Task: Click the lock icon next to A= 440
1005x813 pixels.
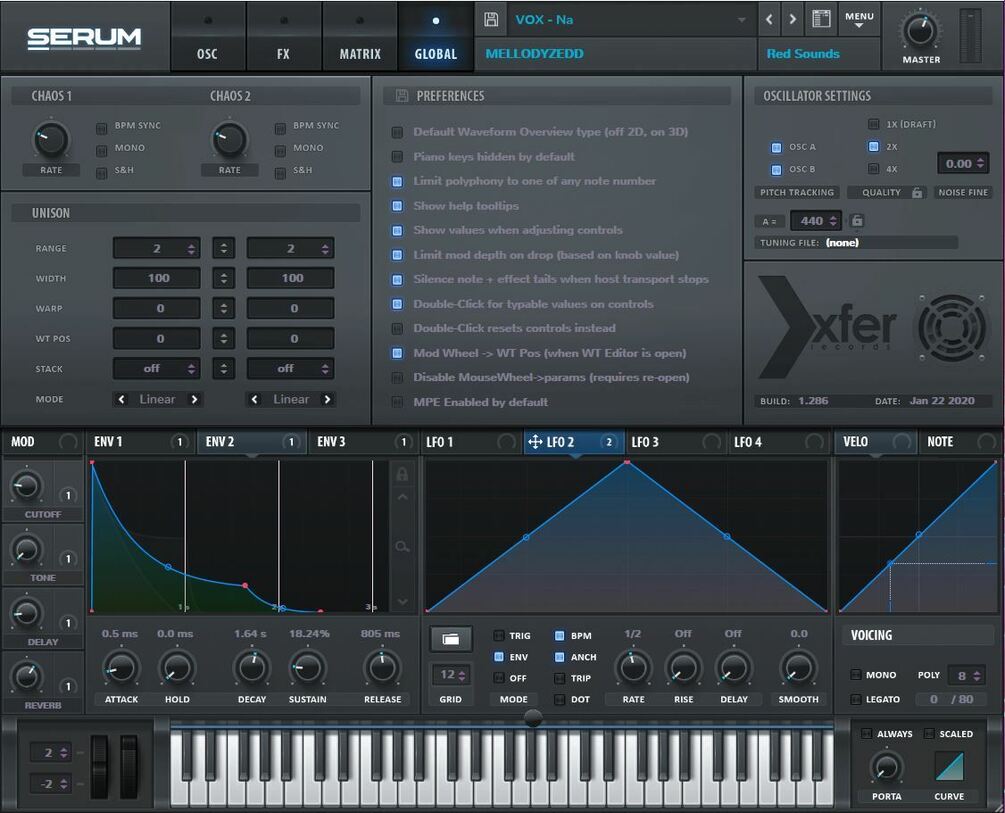Action: (857, 221)
